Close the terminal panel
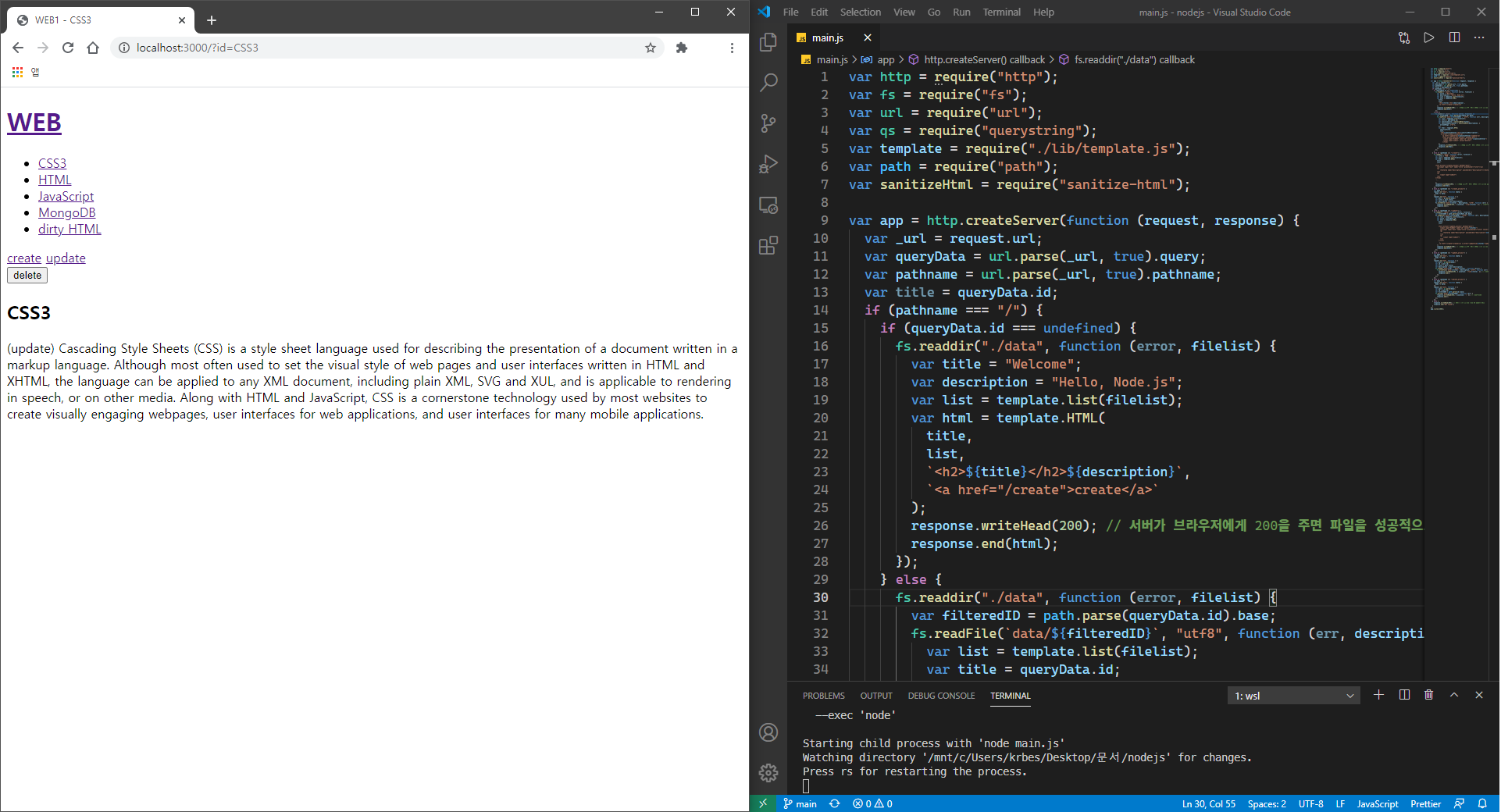 1479,695
